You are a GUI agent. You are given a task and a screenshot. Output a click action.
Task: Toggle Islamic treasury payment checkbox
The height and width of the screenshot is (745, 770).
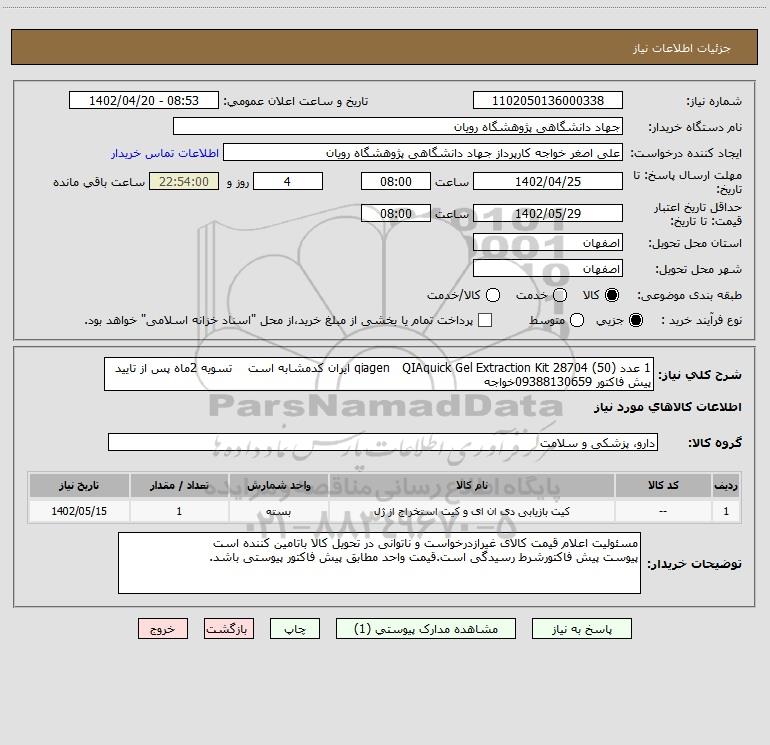(485, 320)
